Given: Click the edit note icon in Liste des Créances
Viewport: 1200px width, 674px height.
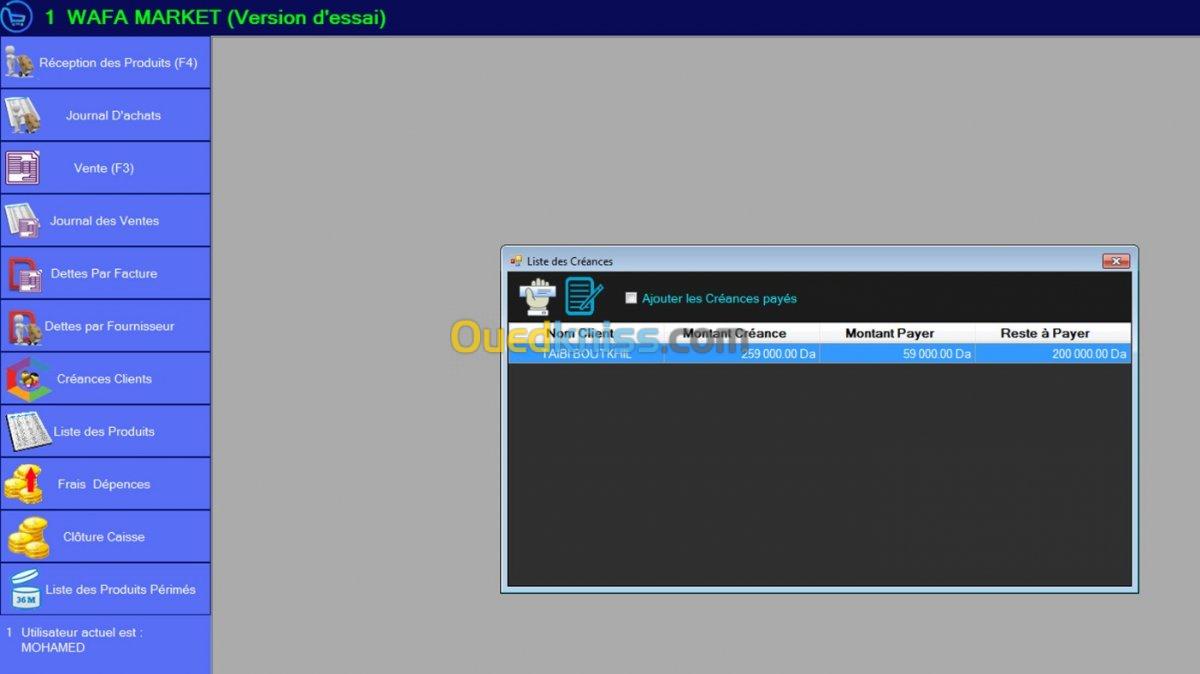Looking at the screenshot, I should 584,297.
